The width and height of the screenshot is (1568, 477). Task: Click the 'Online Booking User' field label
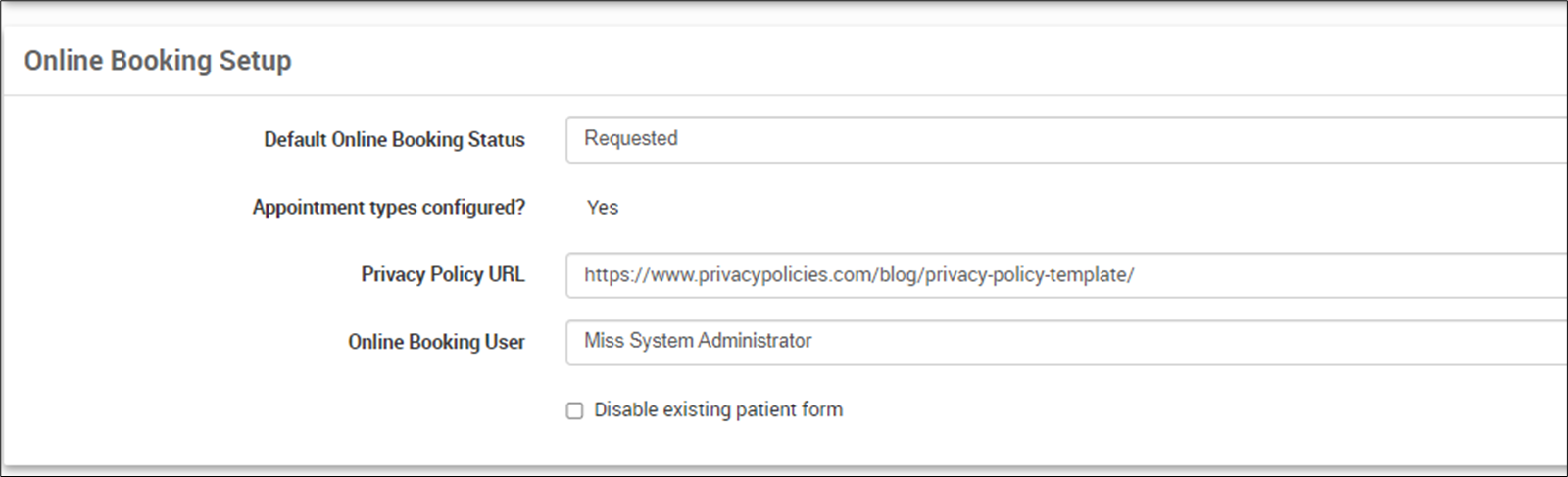point(436,342)
